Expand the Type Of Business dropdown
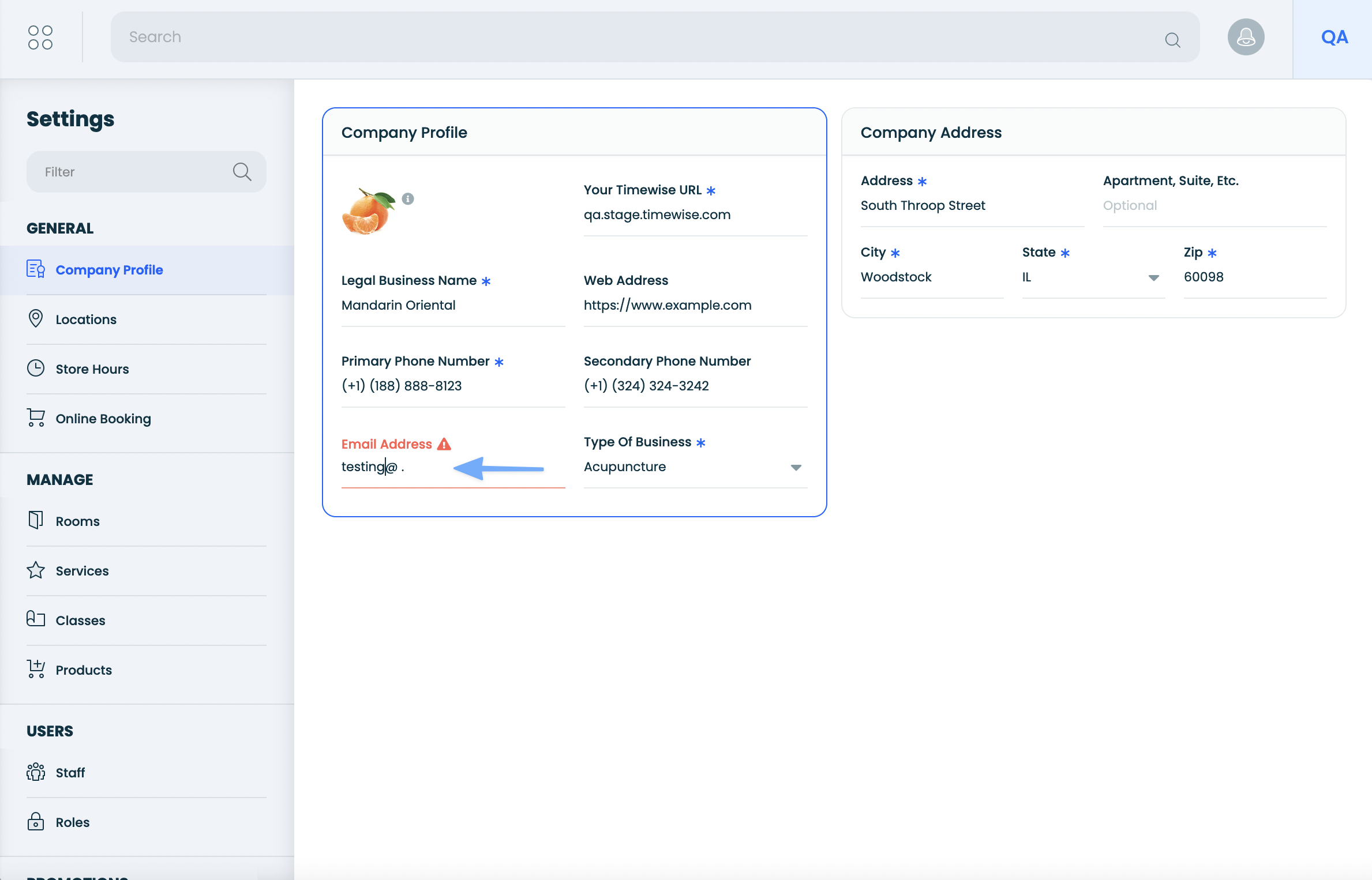Screen dimensions: 1372x880 (796, 467)
